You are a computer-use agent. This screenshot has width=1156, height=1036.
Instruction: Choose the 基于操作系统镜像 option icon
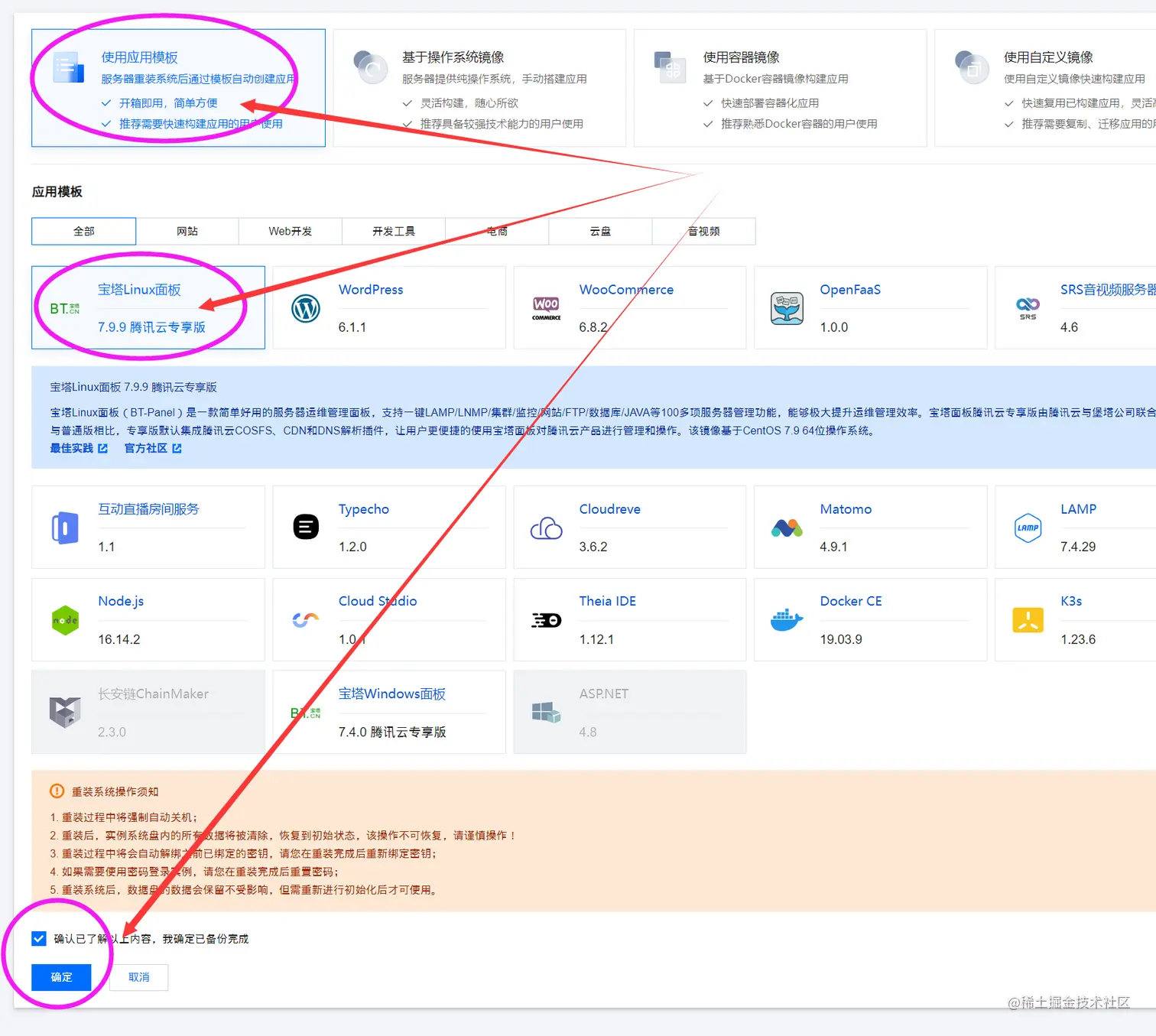pos(370,67)
